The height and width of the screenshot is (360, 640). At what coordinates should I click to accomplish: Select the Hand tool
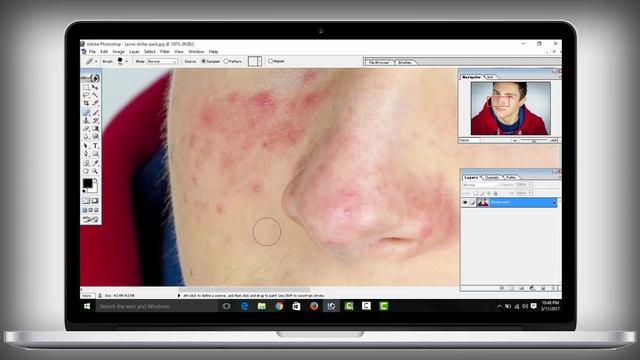86,171
